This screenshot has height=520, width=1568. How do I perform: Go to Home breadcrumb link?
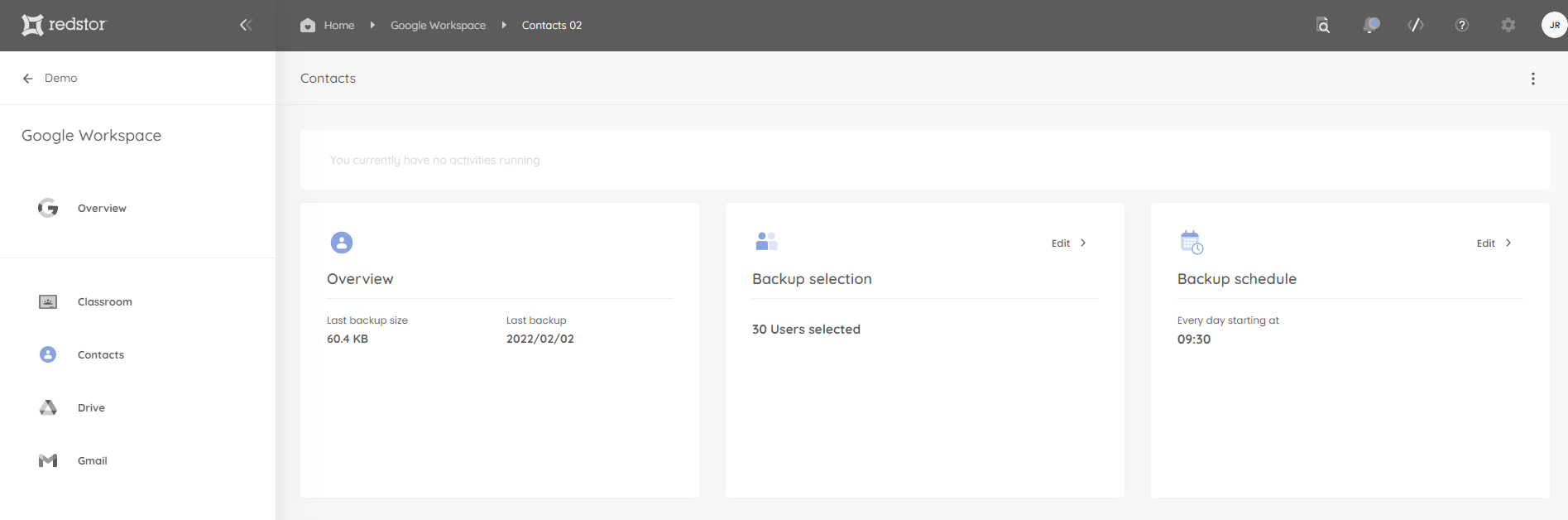(x=339, y=26)
